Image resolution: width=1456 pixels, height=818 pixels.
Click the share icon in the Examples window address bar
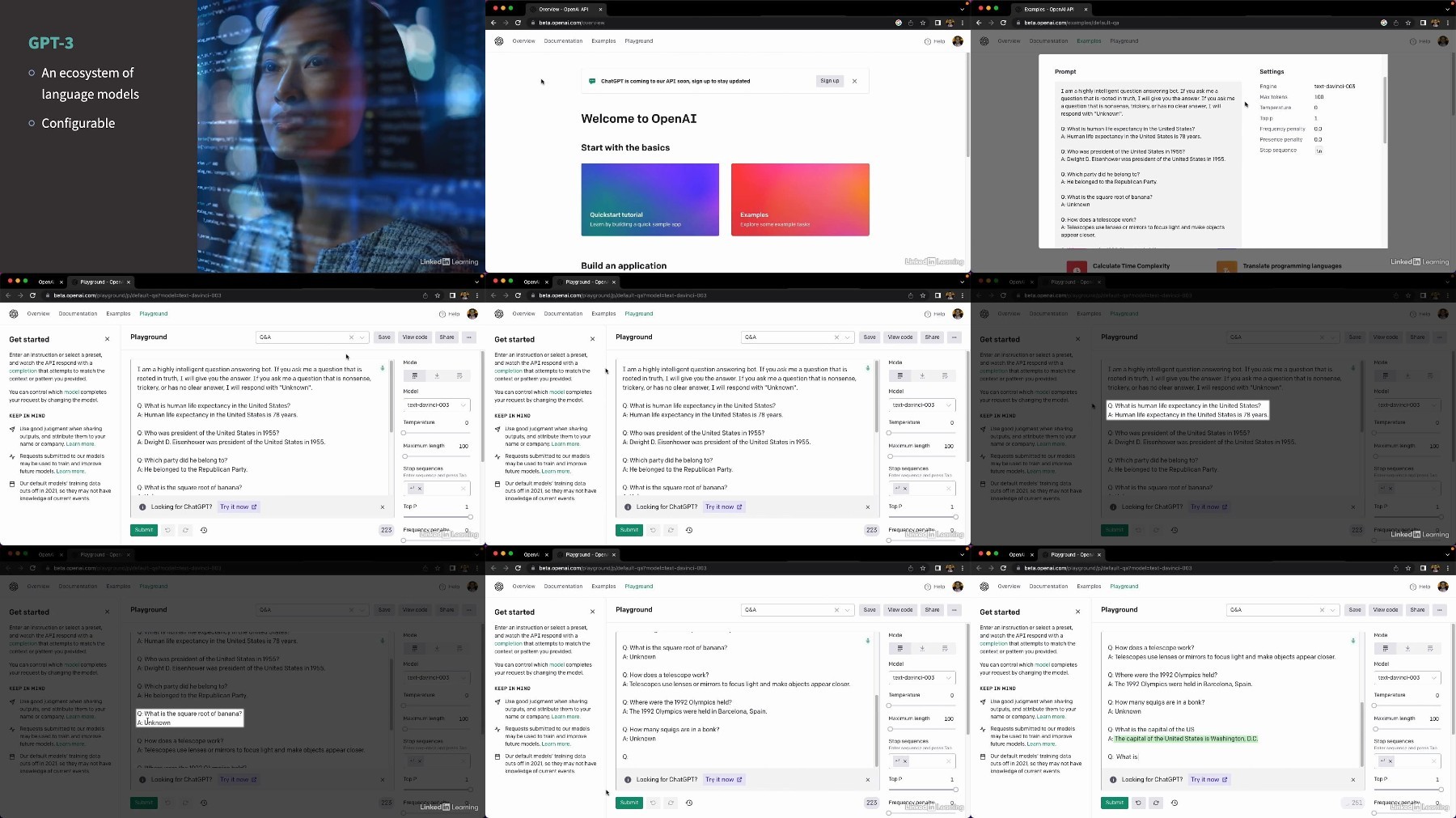(x=1395, y=23)
